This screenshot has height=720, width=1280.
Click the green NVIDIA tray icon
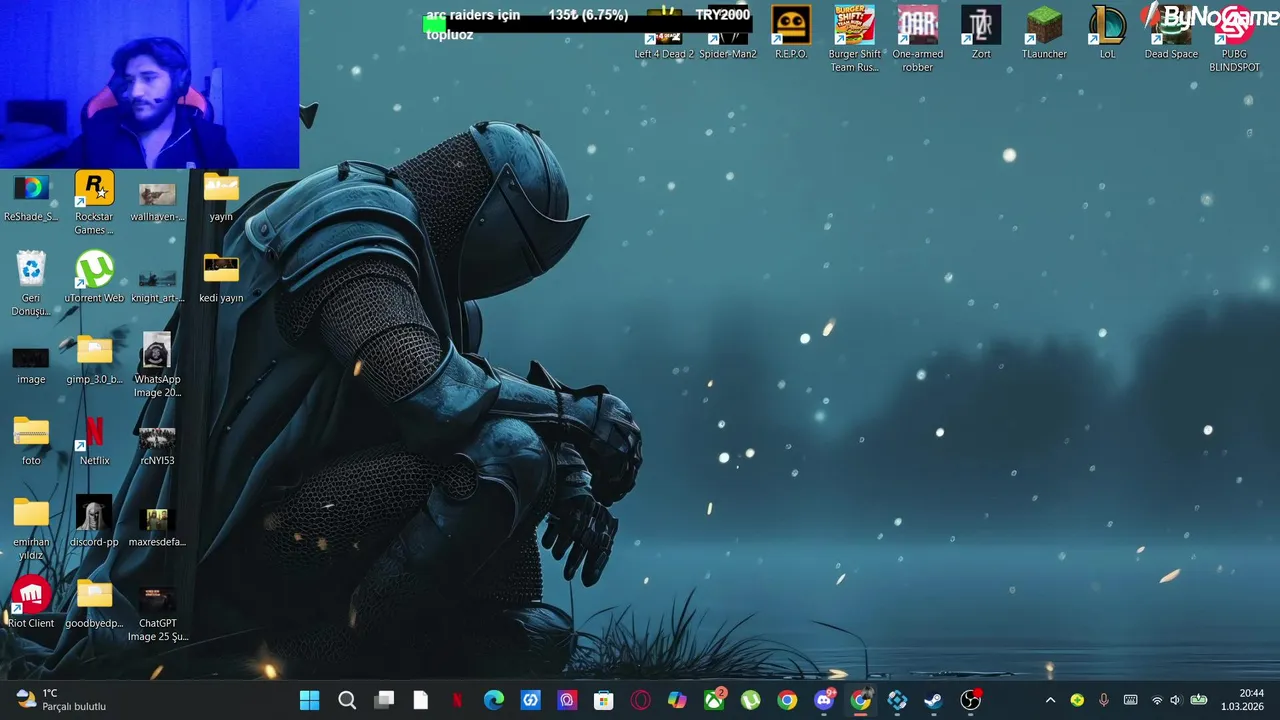coord(1077,700)
